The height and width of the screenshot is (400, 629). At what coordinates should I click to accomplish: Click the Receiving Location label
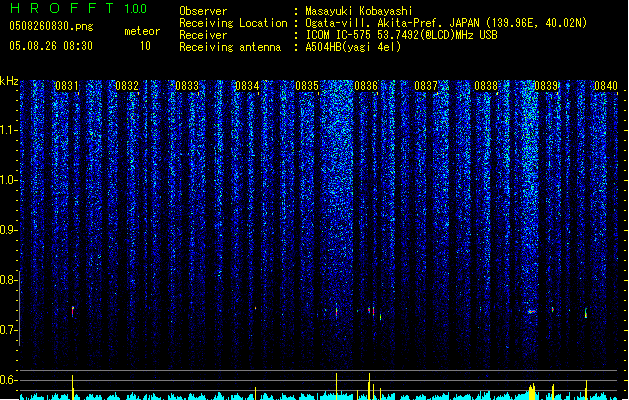(233, 23)
